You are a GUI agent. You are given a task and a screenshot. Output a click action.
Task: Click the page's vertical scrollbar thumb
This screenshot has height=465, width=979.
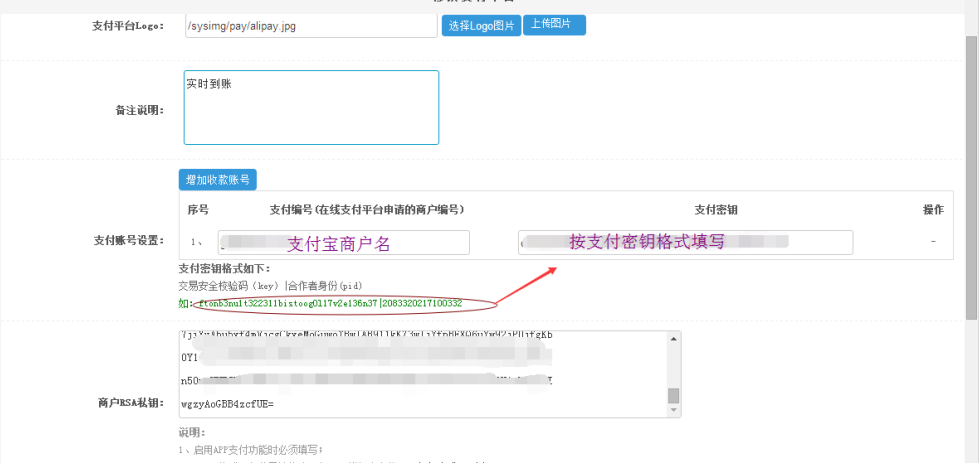point(971,180)
